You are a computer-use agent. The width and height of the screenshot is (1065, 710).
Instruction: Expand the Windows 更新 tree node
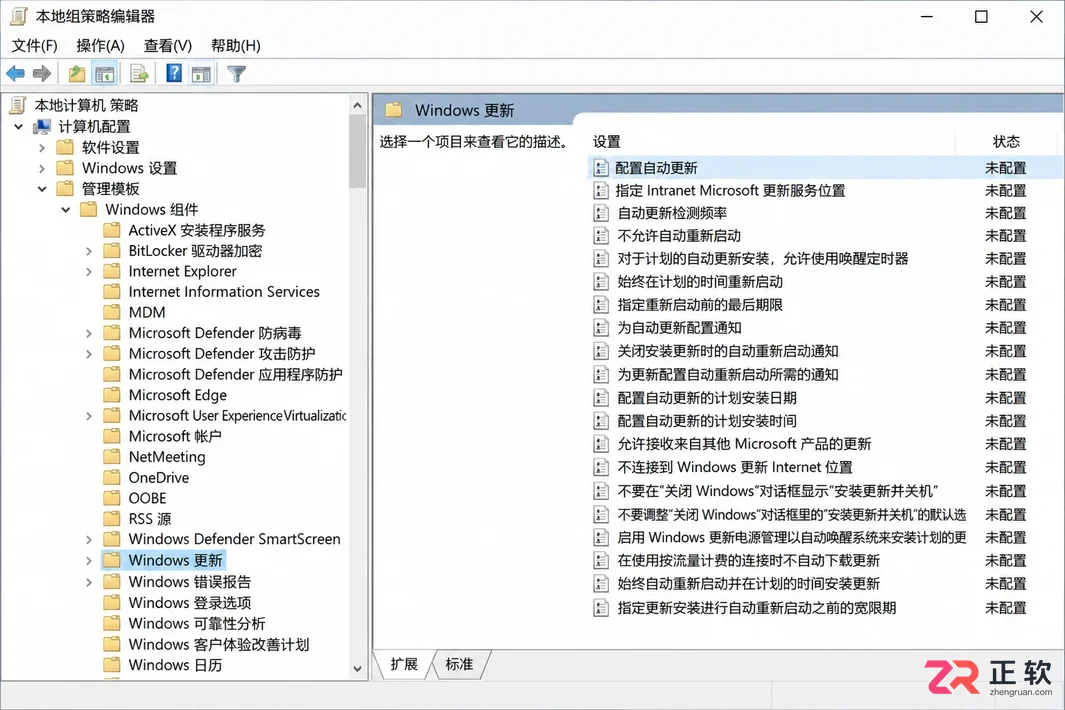click(x=89, y=561)
